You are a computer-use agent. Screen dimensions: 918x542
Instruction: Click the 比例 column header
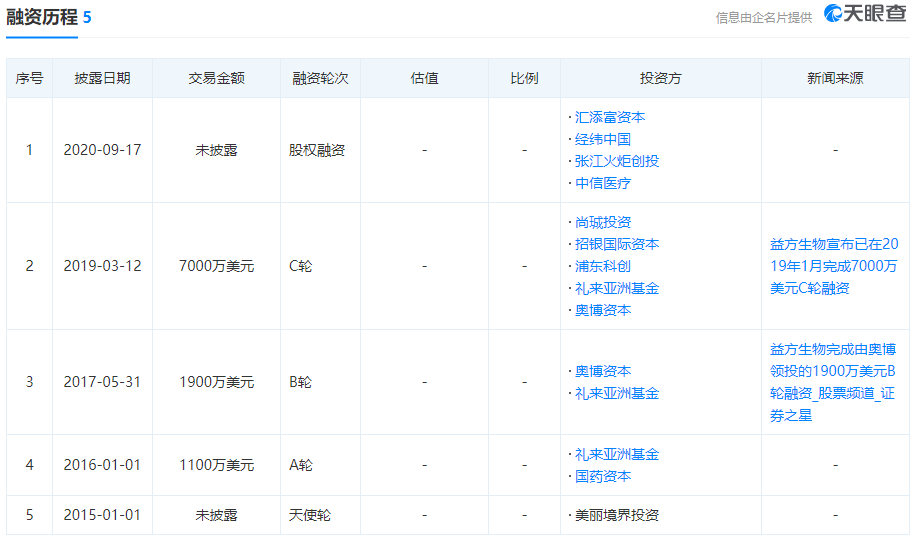[524, 78]
